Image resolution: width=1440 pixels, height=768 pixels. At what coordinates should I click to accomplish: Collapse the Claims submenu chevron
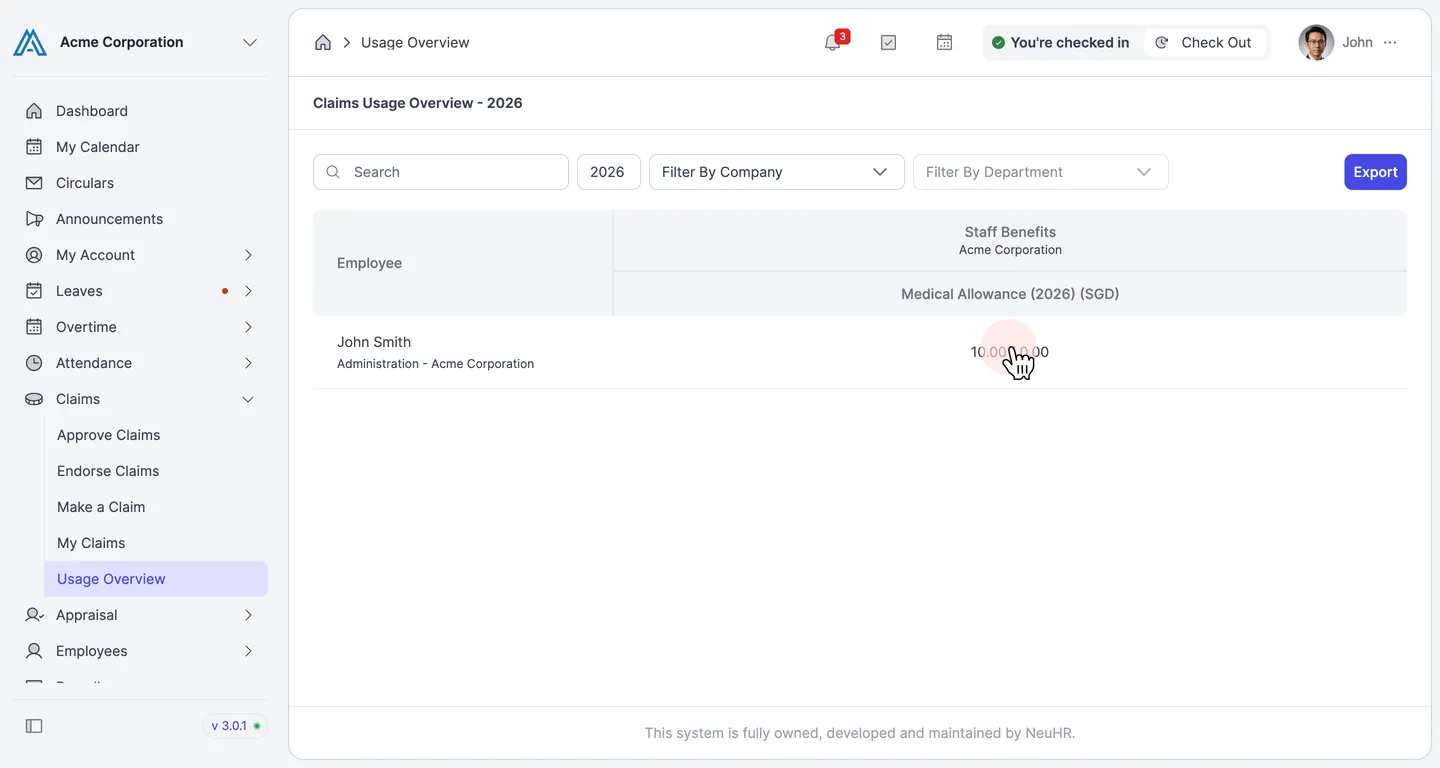[248, 399]
